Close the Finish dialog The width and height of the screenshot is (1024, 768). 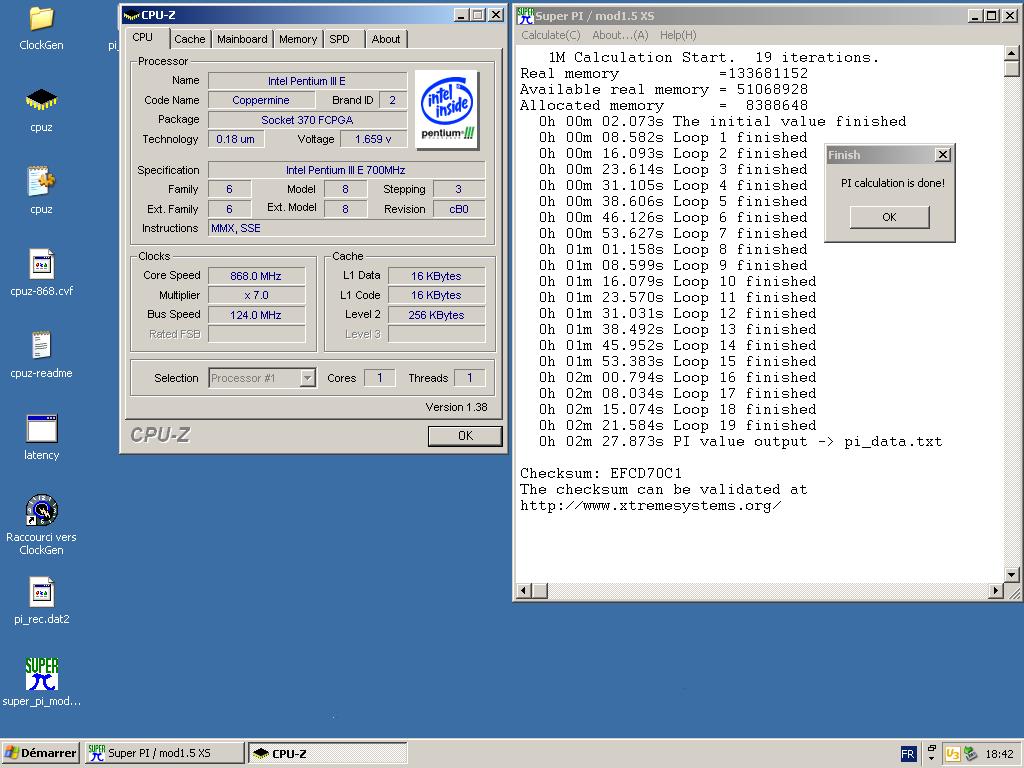pyautogui.click(x=942, y=155)
